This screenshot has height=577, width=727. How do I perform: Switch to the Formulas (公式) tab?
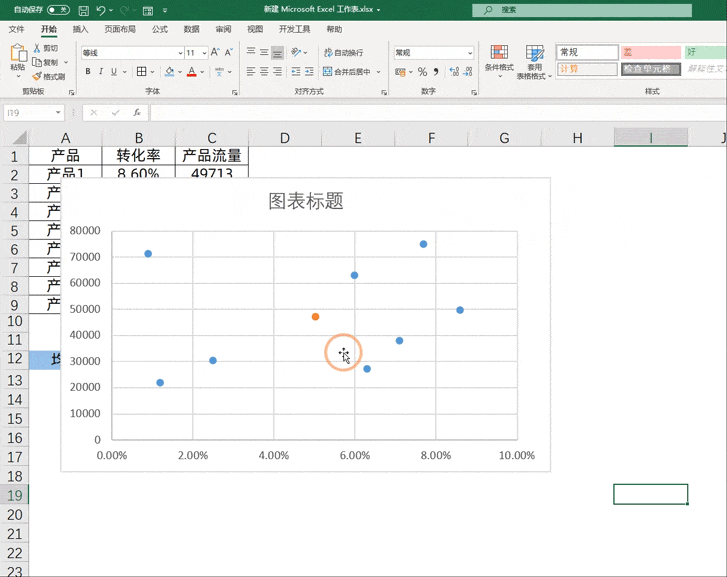(159, 30)
